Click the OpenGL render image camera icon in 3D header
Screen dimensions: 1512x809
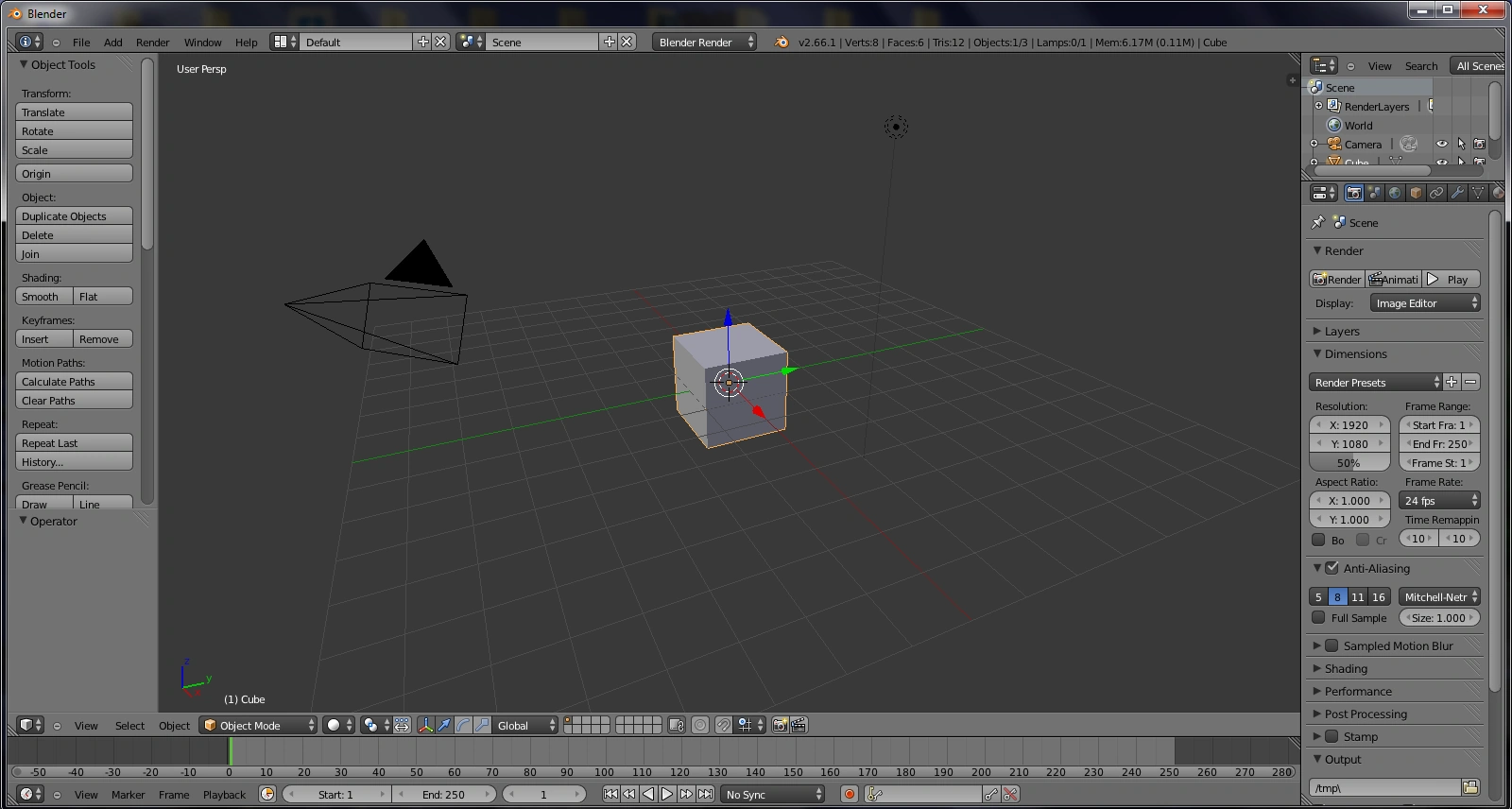coord(781,725)
